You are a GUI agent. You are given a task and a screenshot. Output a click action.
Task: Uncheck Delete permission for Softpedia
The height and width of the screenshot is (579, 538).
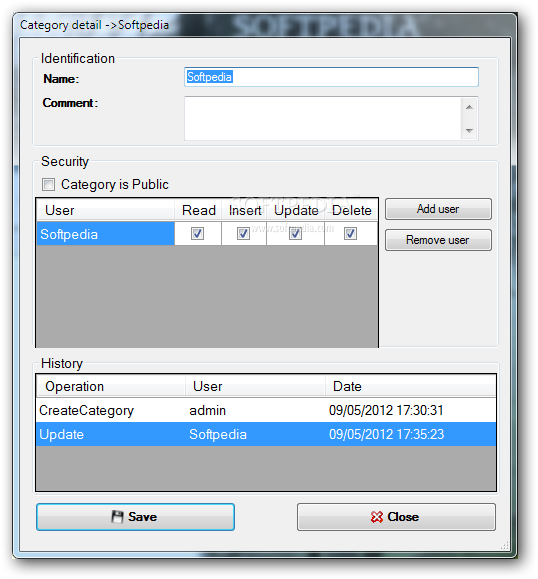pyautogui.click(x=350, y=233)
